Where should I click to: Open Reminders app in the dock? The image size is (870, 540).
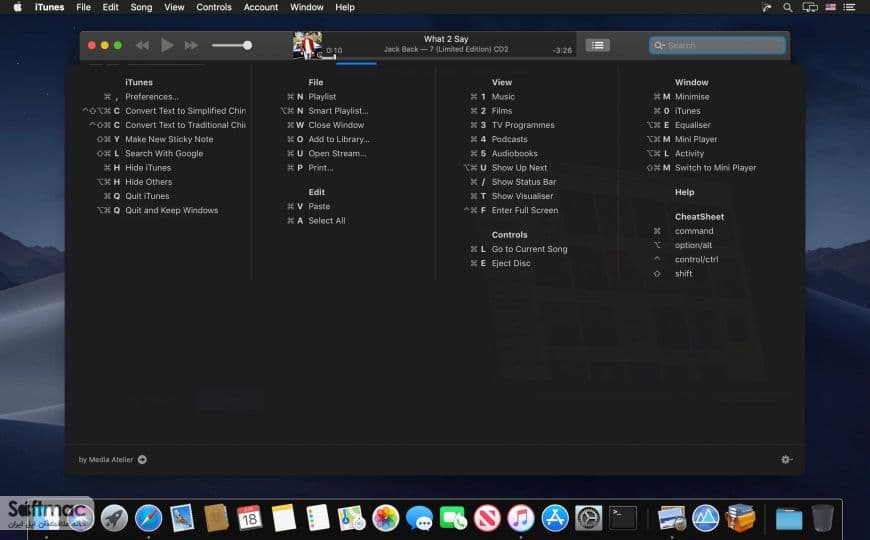point(318,518)
